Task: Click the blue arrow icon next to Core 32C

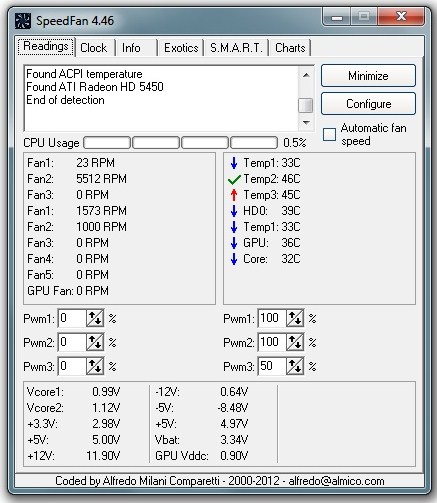Action: click(x=234, y=259)
